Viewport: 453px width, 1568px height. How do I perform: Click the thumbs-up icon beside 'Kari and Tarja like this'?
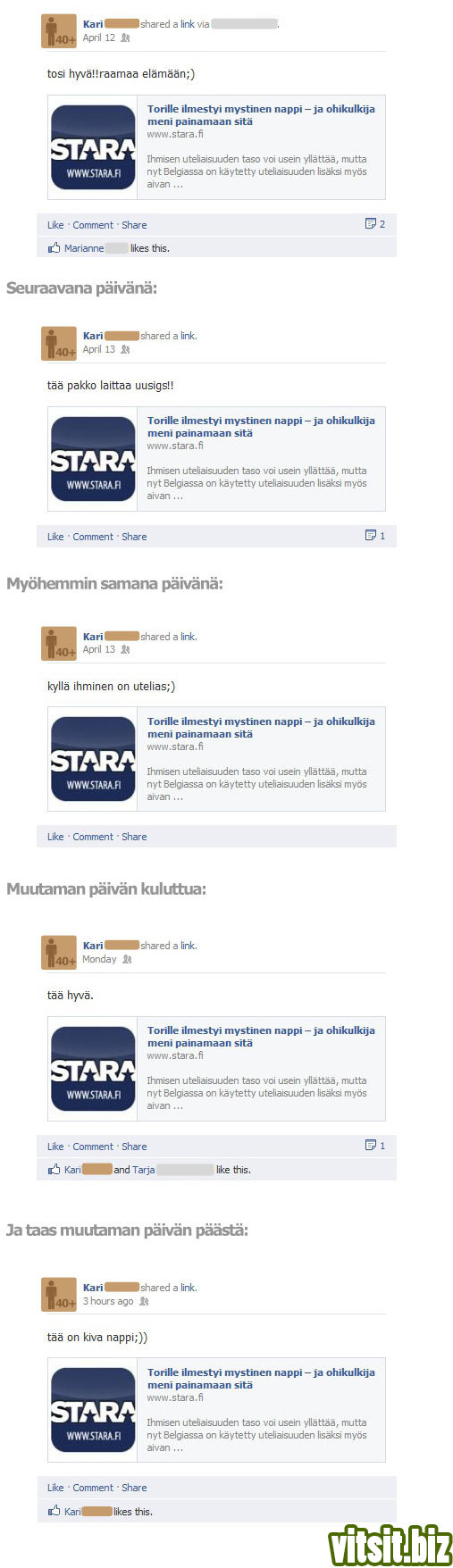55,1170
